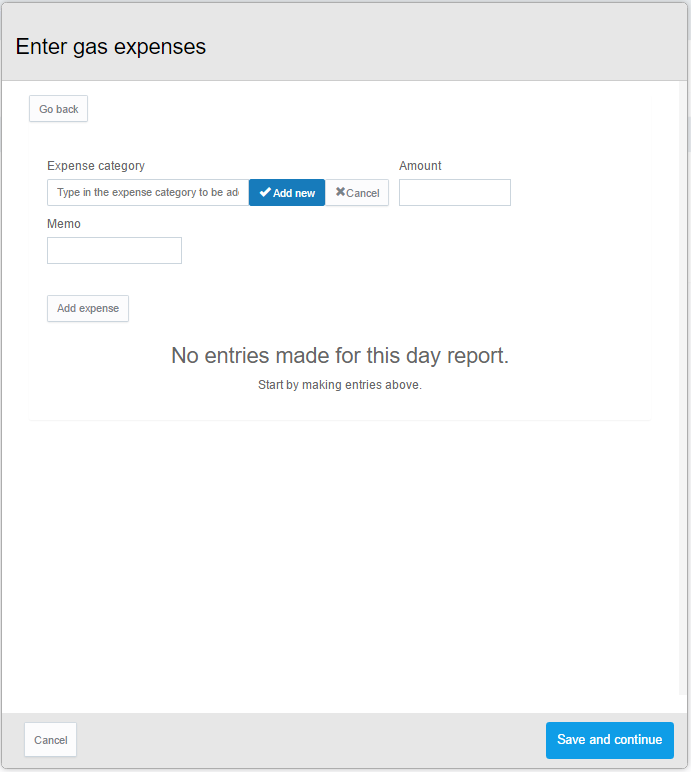Select the Memo text field
The height and width of the screenshot is (772, 691).
114,250
